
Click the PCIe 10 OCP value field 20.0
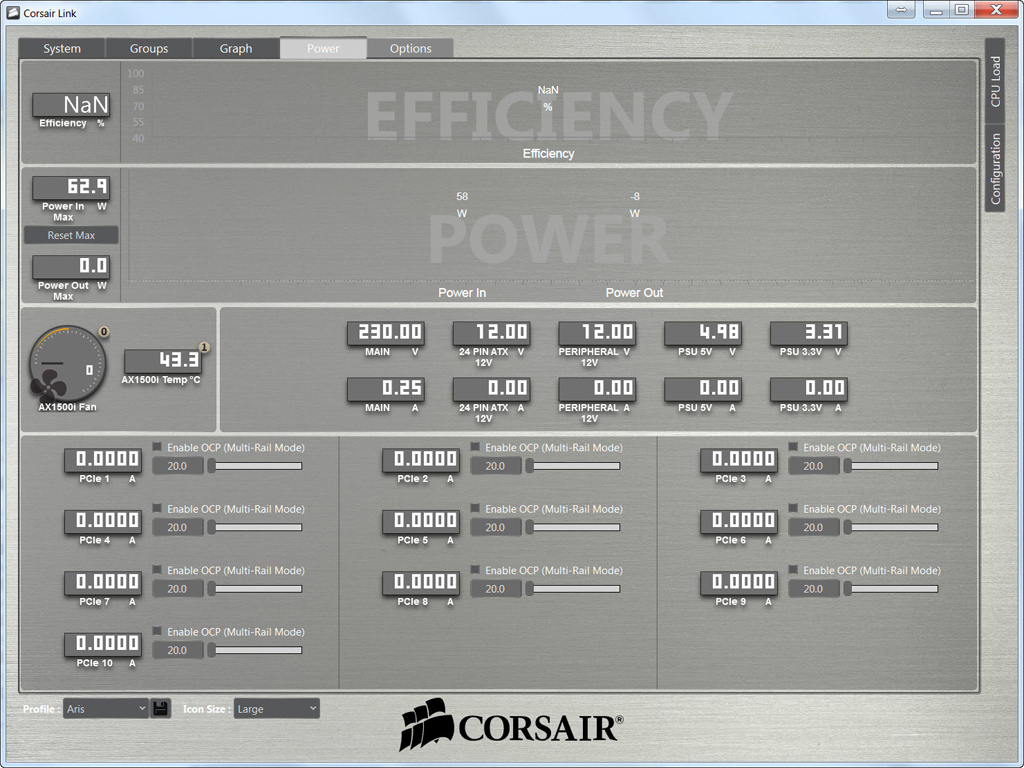click(x=178, y=650)
